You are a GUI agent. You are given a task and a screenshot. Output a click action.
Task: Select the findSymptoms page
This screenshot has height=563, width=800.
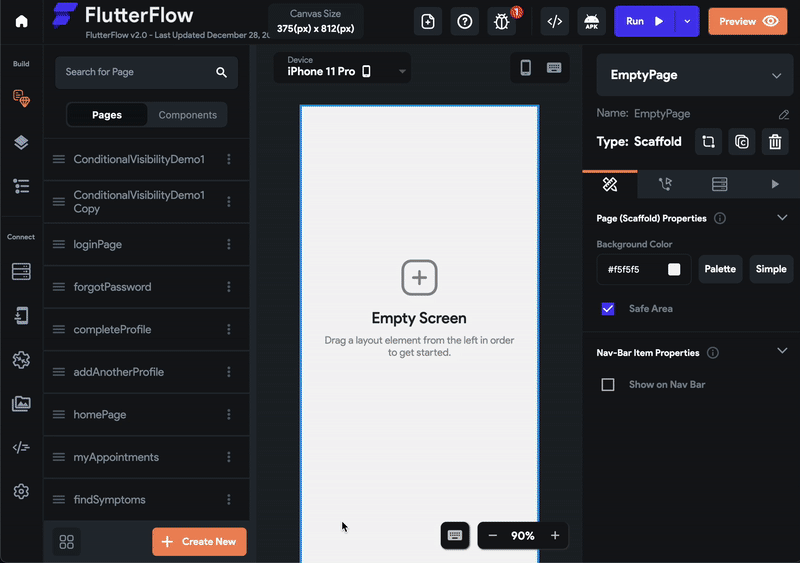click(147, 500)
